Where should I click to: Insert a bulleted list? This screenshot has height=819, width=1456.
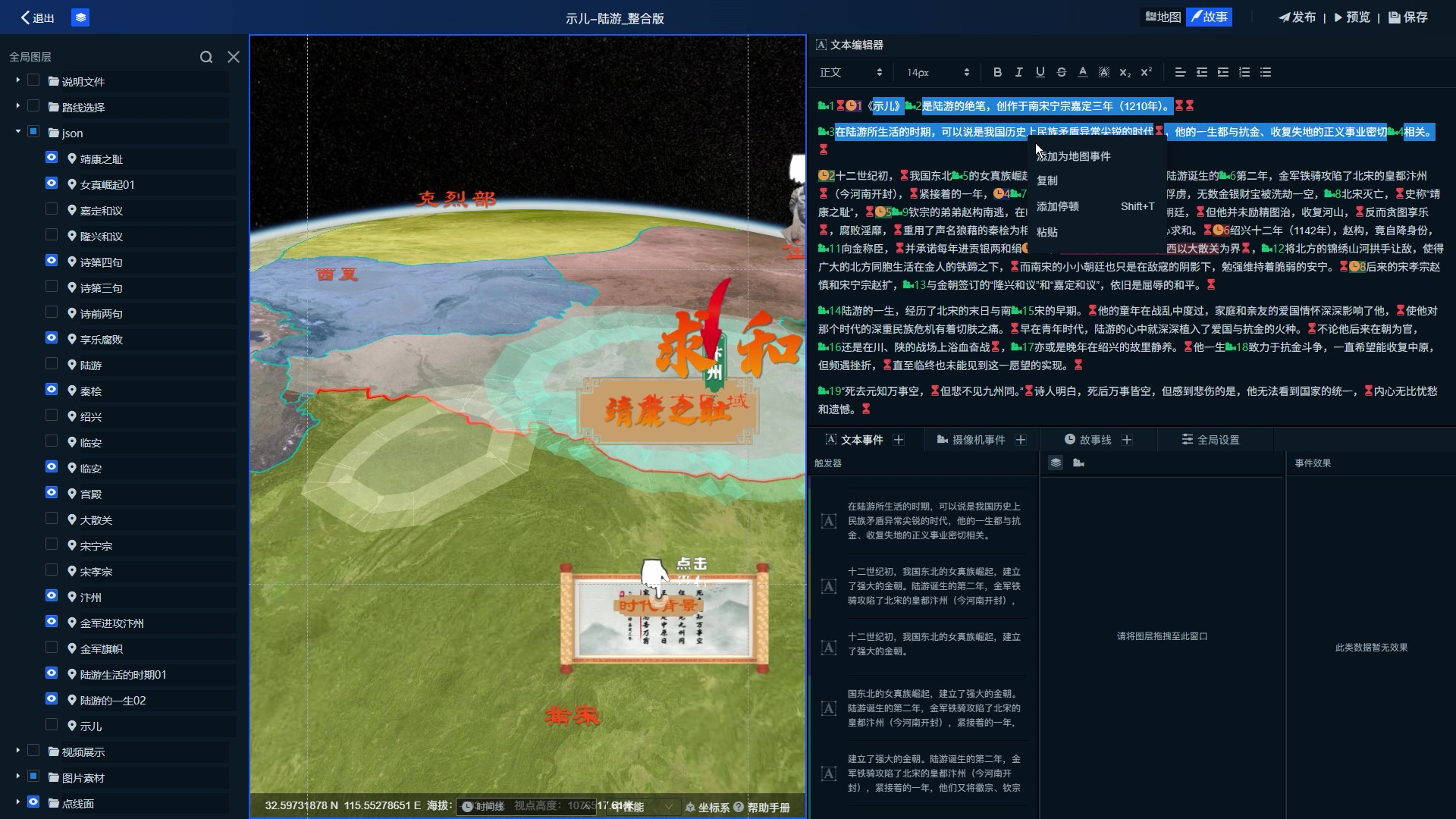(1265, 72)
